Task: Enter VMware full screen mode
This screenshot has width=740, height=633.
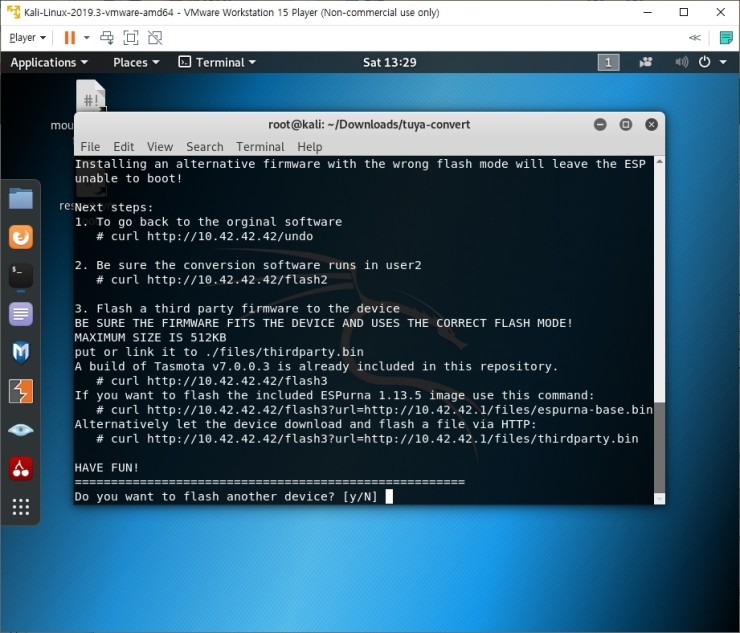Action: [131, 37]
